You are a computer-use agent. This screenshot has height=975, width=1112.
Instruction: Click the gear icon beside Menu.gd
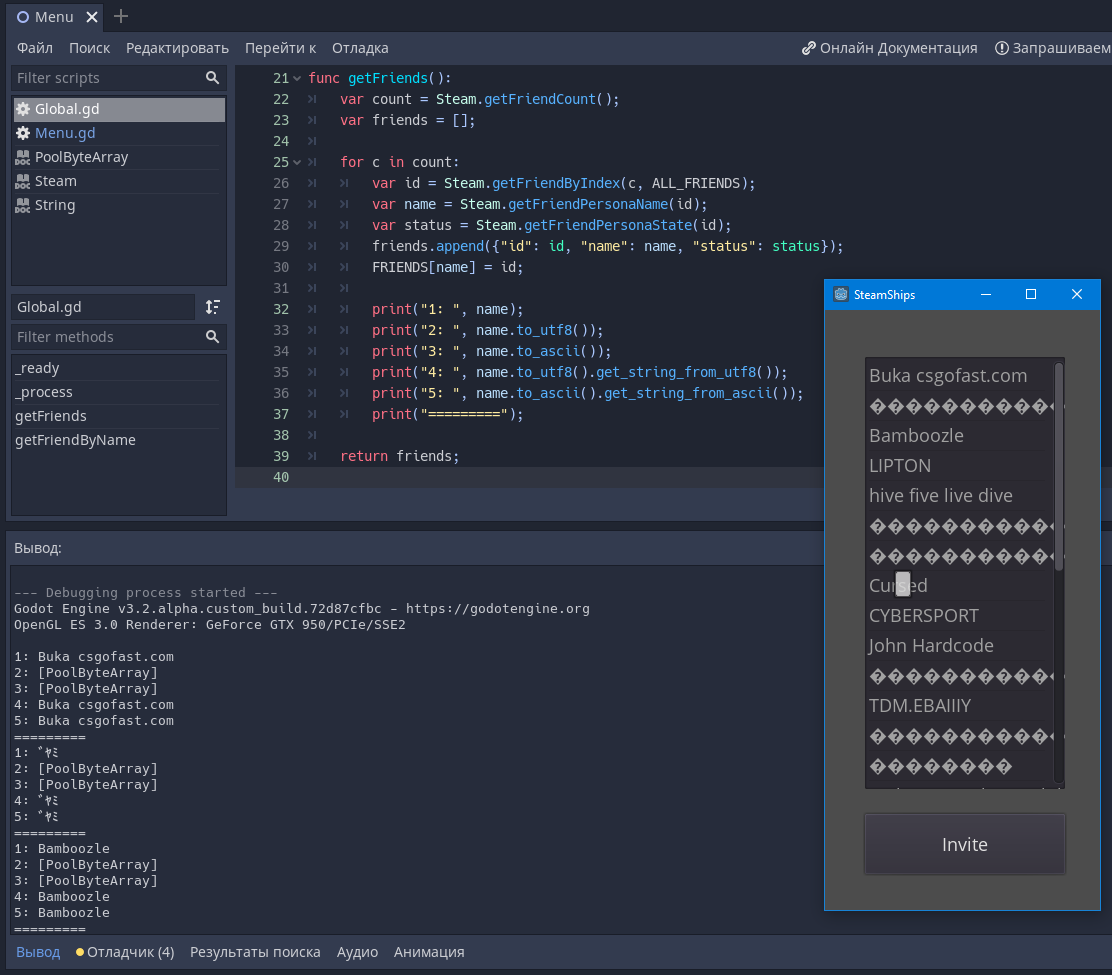pyautogui.click(x=22, y=132)
